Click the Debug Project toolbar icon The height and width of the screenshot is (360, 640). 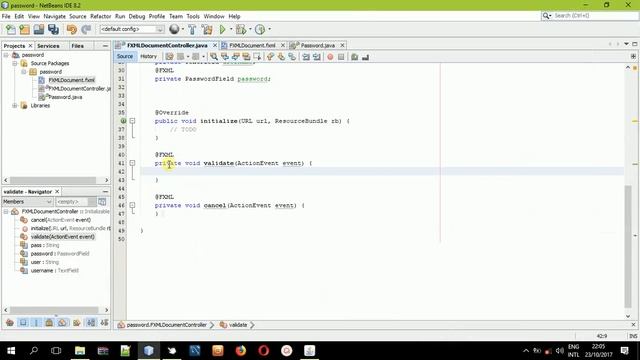[241, 29]
